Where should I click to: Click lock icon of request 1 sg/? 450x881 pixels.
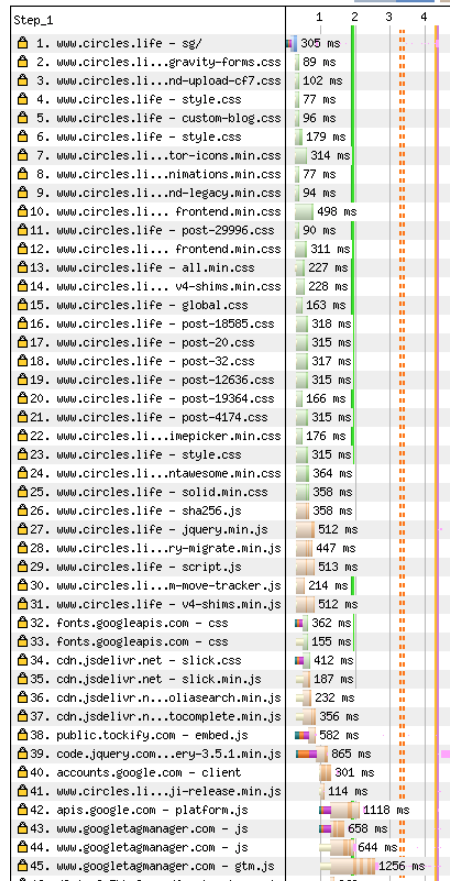[22, 43]
